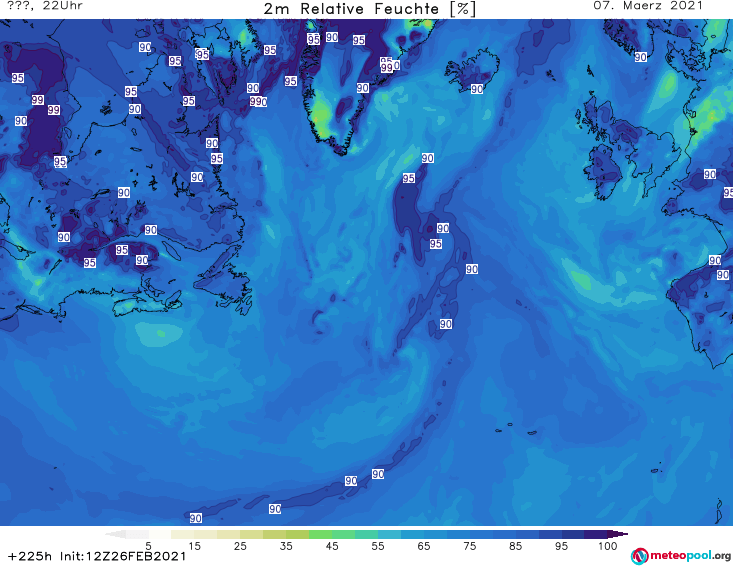Screen dimensions: 733x566
Task: Click the legend value "5"
Action: coord(148,546)
